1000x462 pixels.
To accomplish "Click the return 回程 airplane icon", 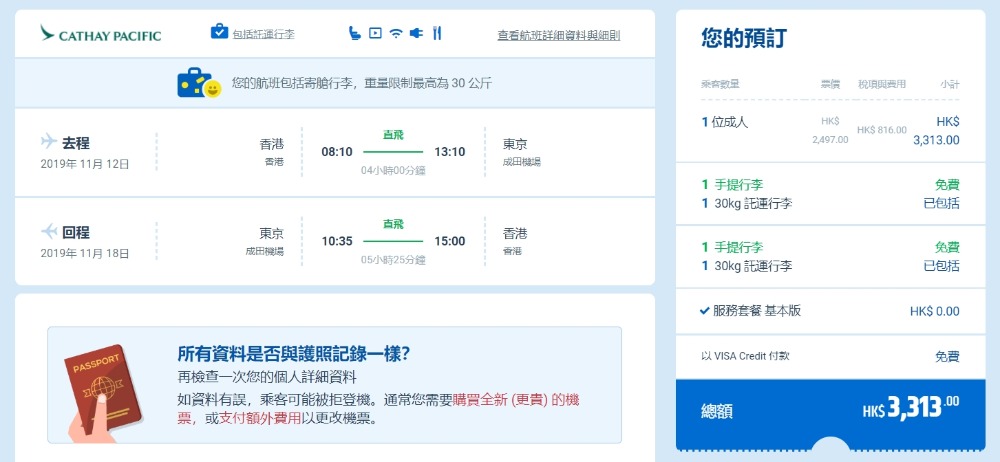I will pos(49,231).
